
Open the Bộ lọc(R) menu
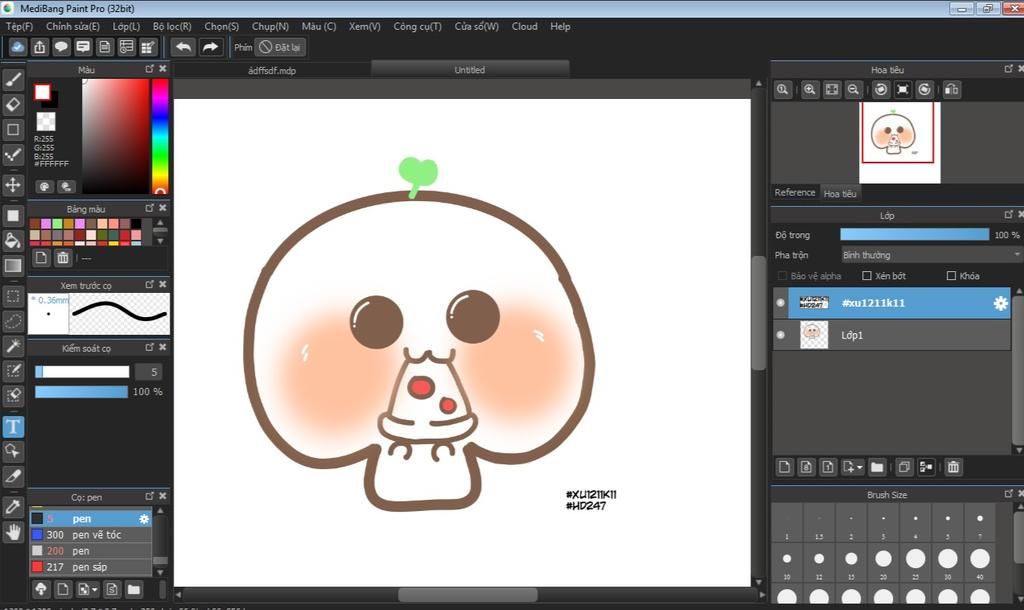tap(172, 26)
